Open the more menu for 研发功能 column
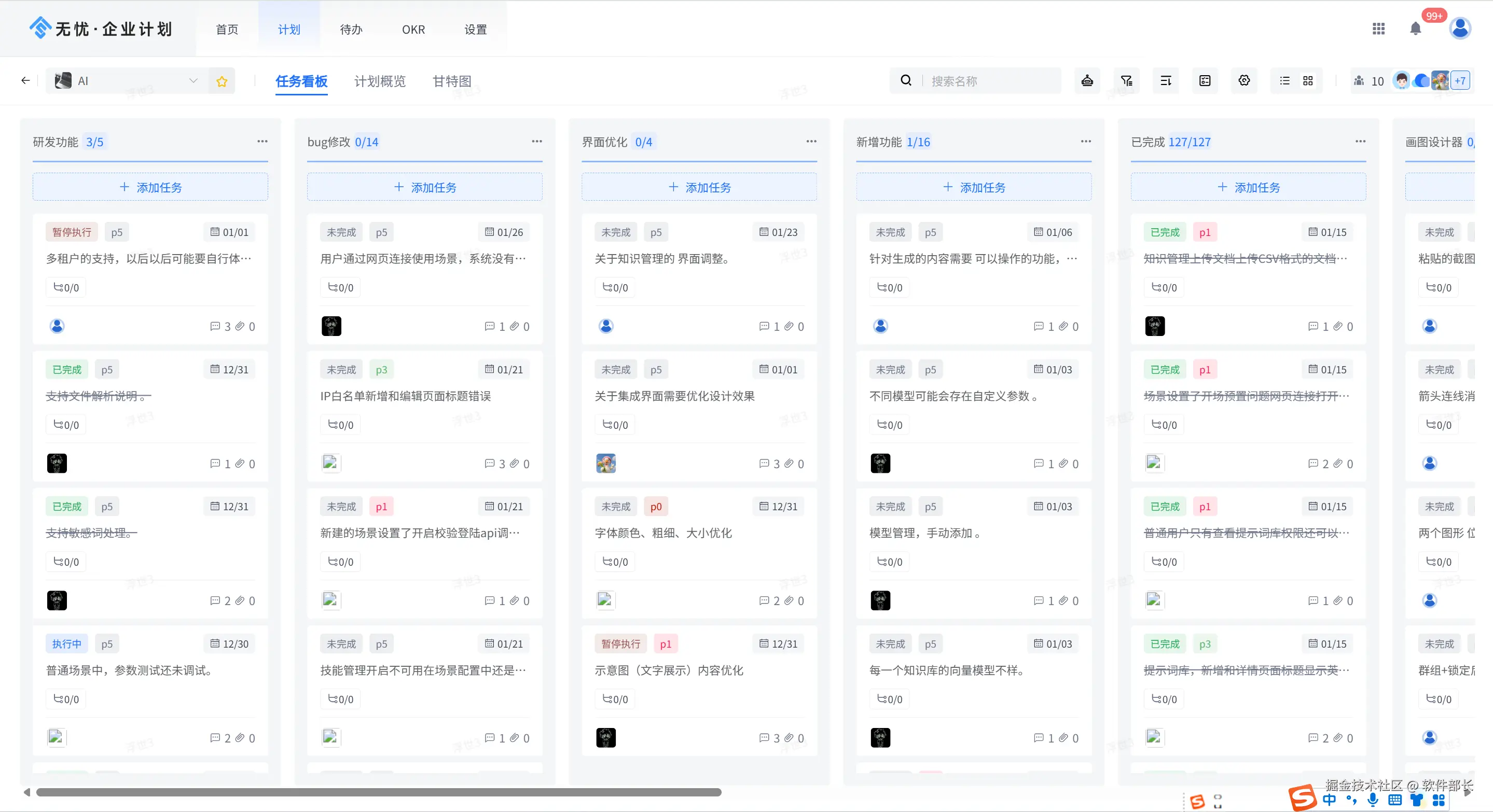 coord(262,142)
